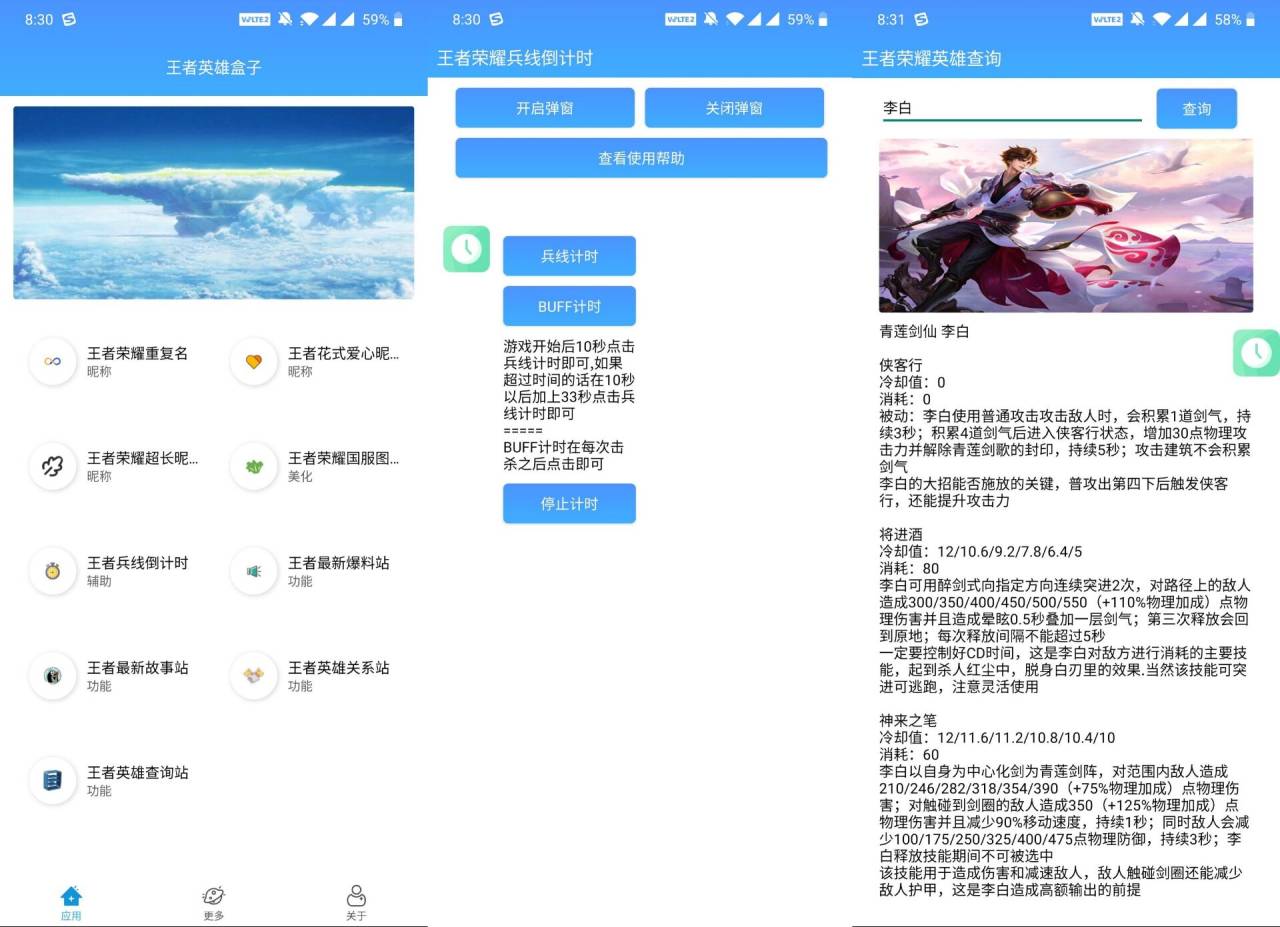Start the BUFF计时 timer
The height and width of the screenshot is (927, 1280).
coord(569,306)
